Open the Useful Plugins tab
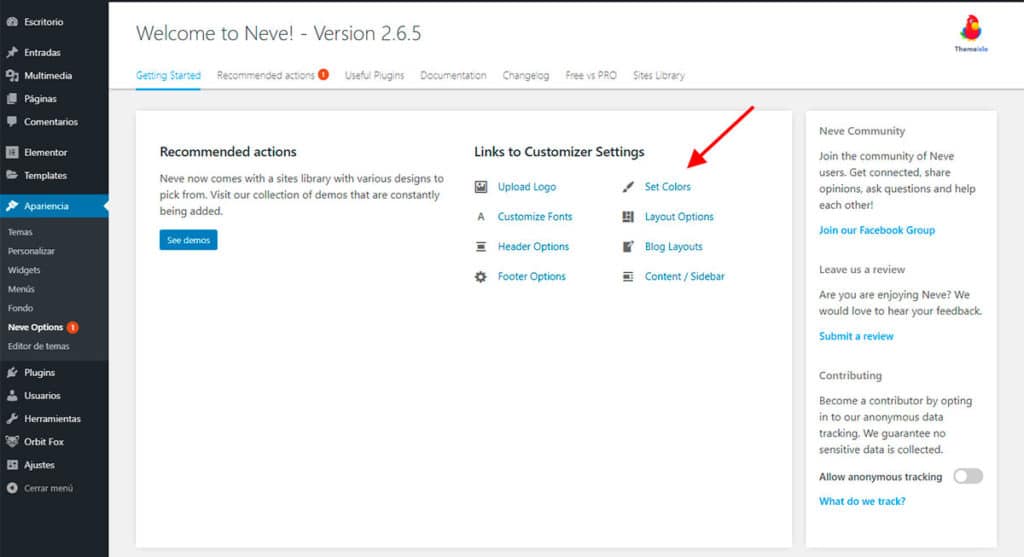This screenshot has height=557, width=1024. click(x=374, y=76)
